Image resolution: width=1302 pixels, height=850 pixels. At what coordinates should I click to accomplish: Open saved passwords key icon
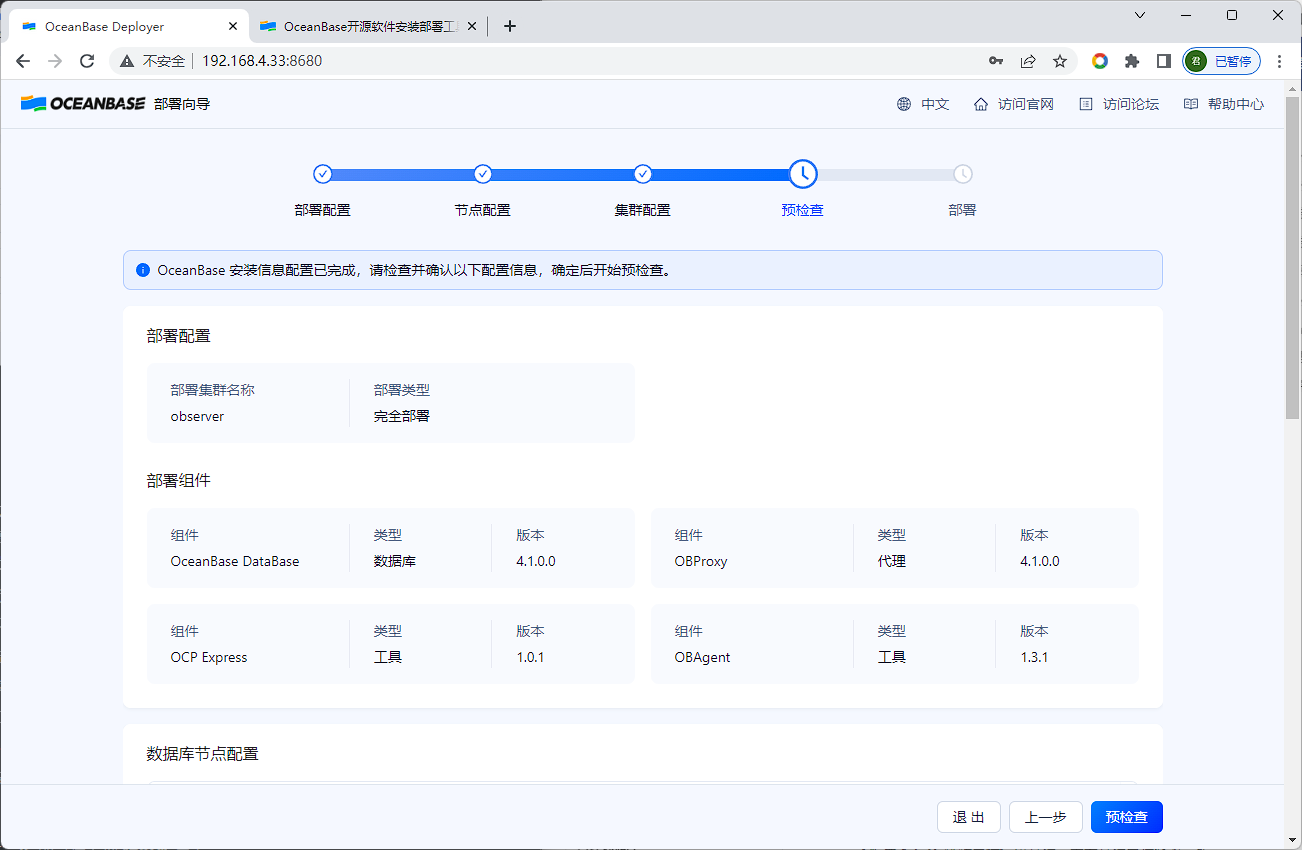[x=996, y=61]
